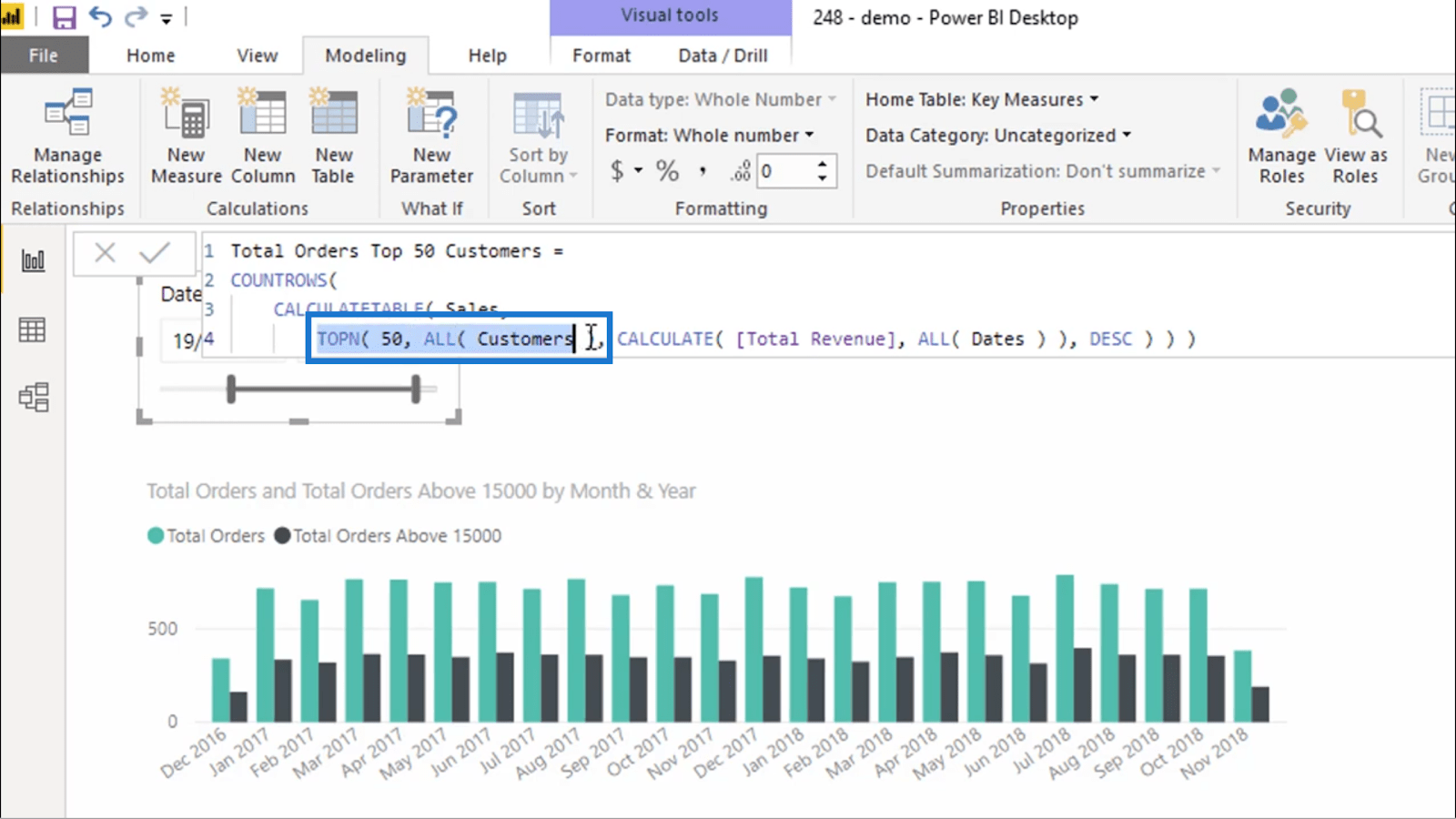Image resolution: width=1456 pixels, height=819 pixels.
Task: Open the Format tab under Visual tools
Action: click(602, 56)
